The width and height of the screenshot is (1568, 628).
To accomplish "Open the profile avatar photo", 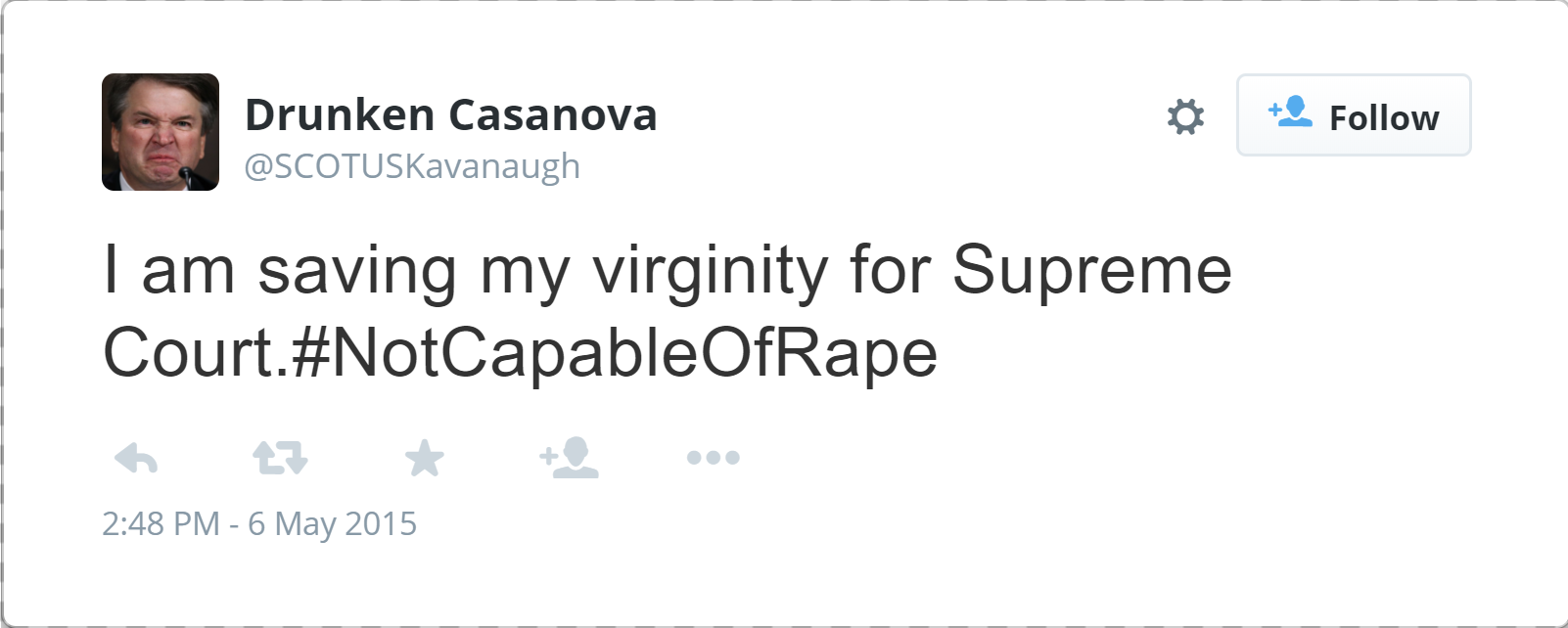I will 161,132.
